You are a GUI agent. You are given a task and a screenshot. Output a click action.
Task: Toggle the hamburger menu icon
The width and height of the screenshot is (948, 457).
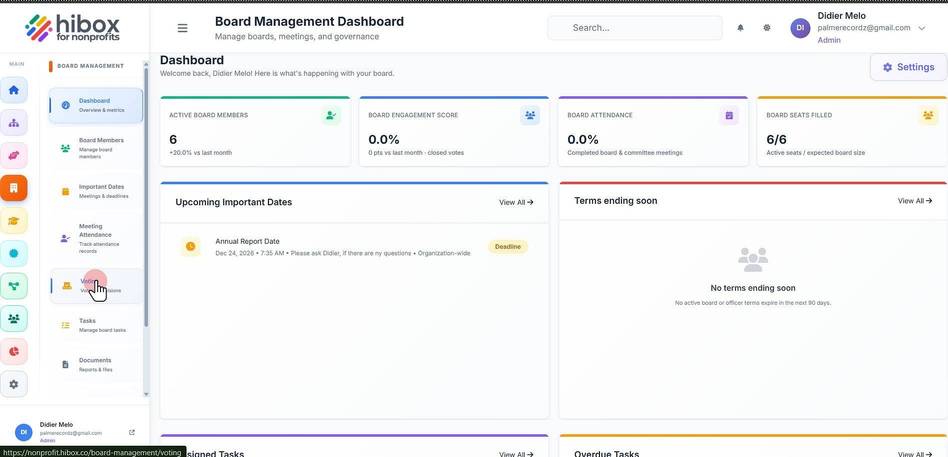(182, 28)
